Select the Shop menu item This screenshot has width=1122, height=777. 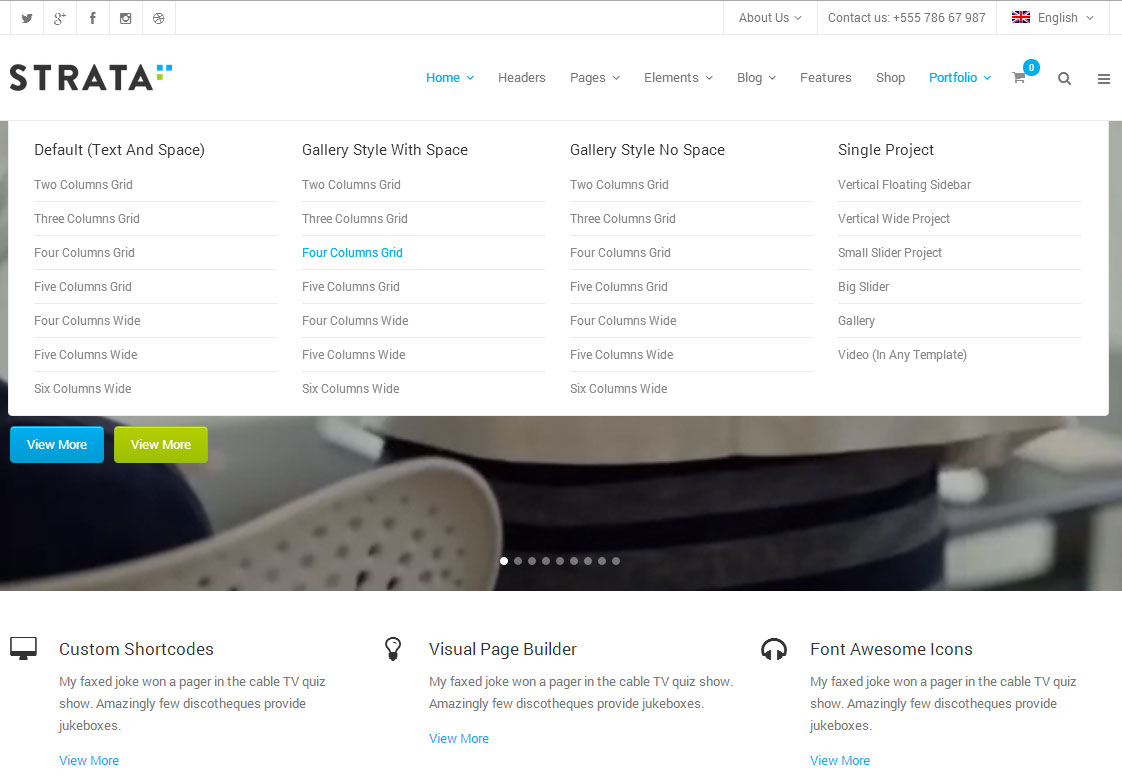tap(890, 78)
